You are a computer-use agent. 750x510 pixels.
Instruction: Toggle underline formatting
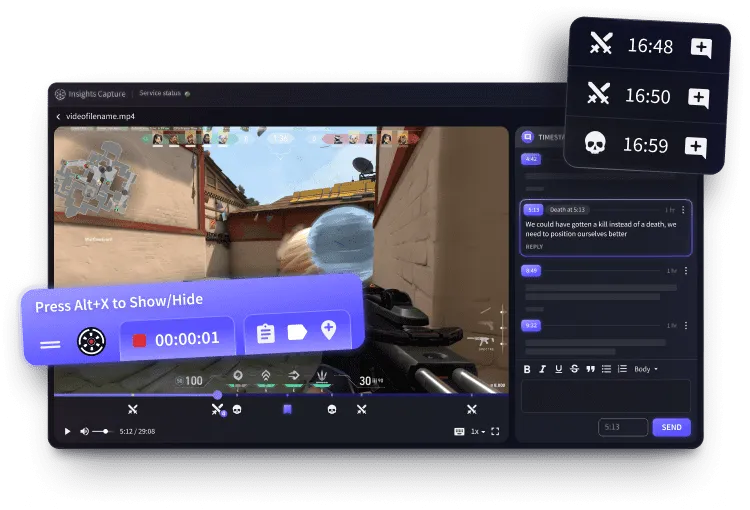[558, 369]
